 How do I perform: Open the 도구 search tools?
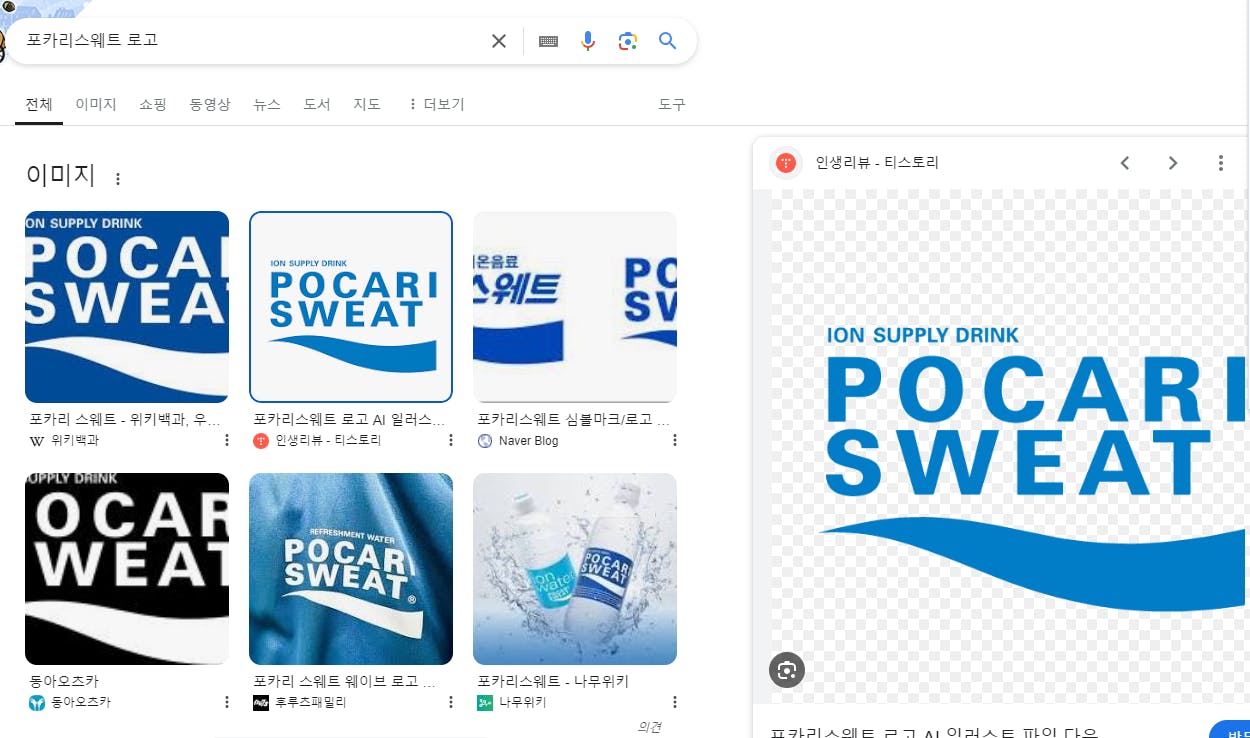(672, 104)
